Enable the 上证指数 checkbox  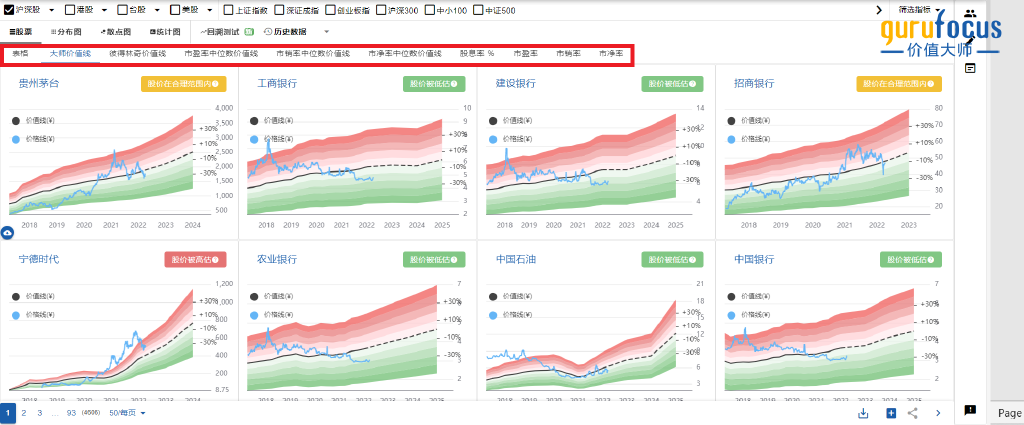point(228,10)
